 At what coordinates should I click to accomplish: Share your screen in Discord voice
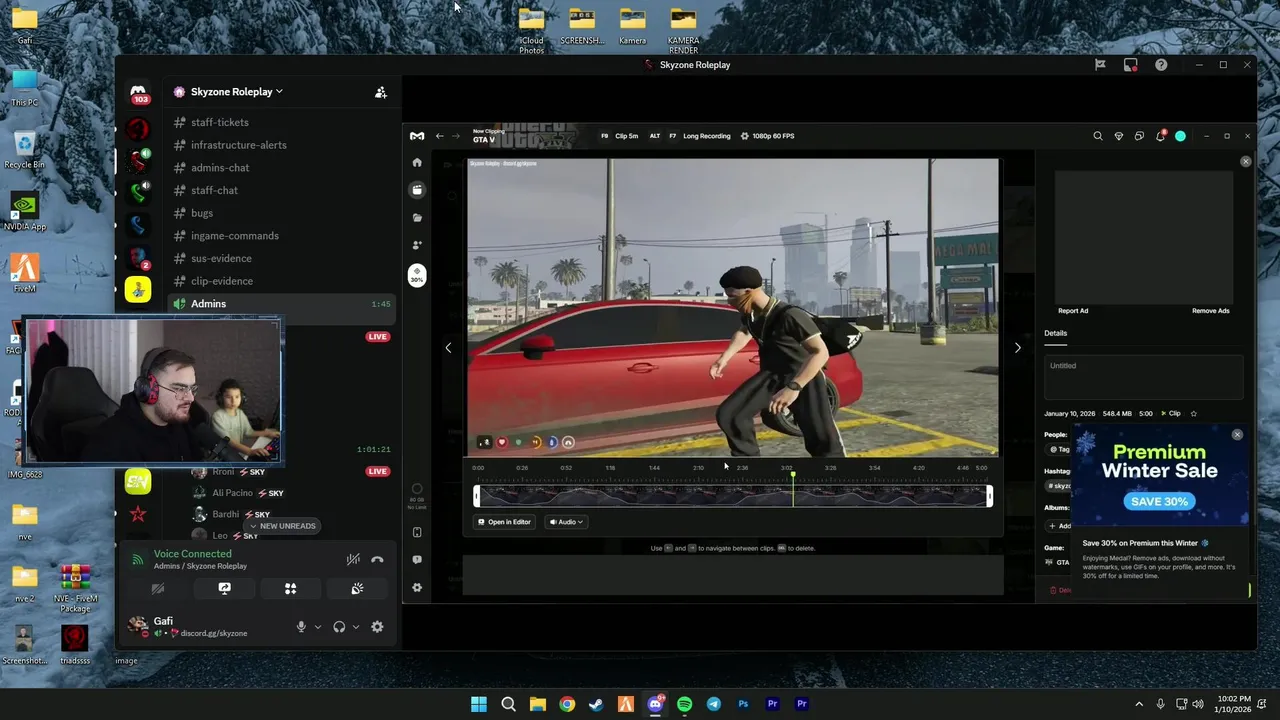[x=224, y=589]
